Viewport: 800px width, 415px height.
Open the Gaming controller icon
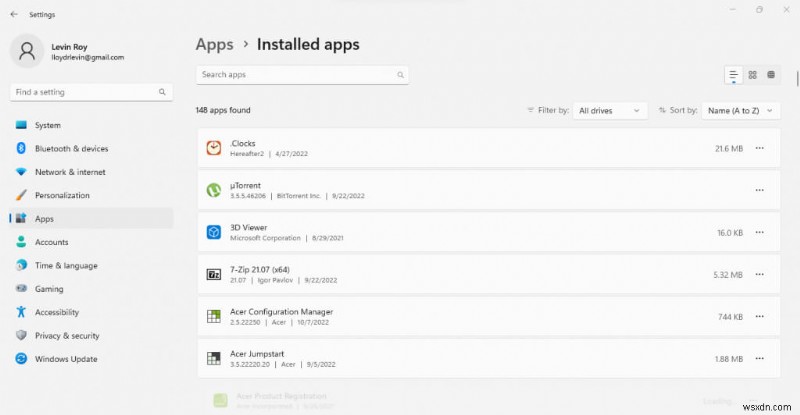21,288
